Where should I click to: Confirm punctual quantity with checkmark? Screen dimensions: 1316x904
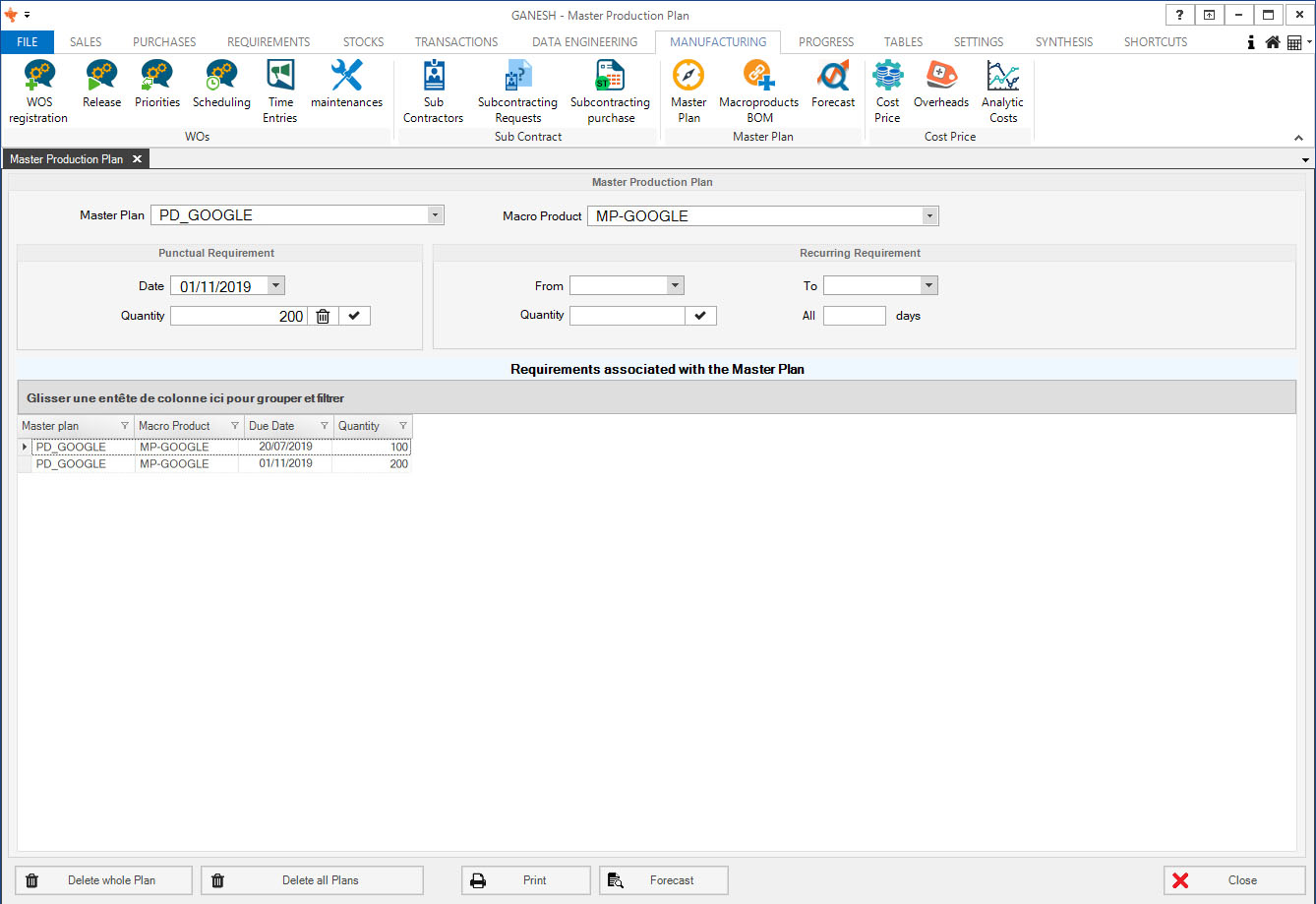click(x=354, y=316)
